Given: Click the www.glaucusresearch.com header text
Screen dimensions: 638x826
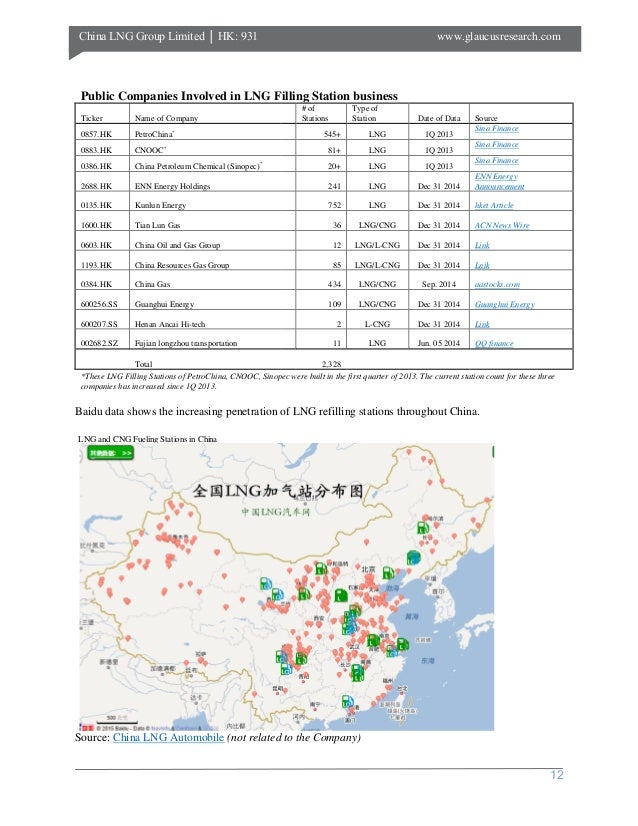Looking at the screenshot, I should [x=498, y=36].
